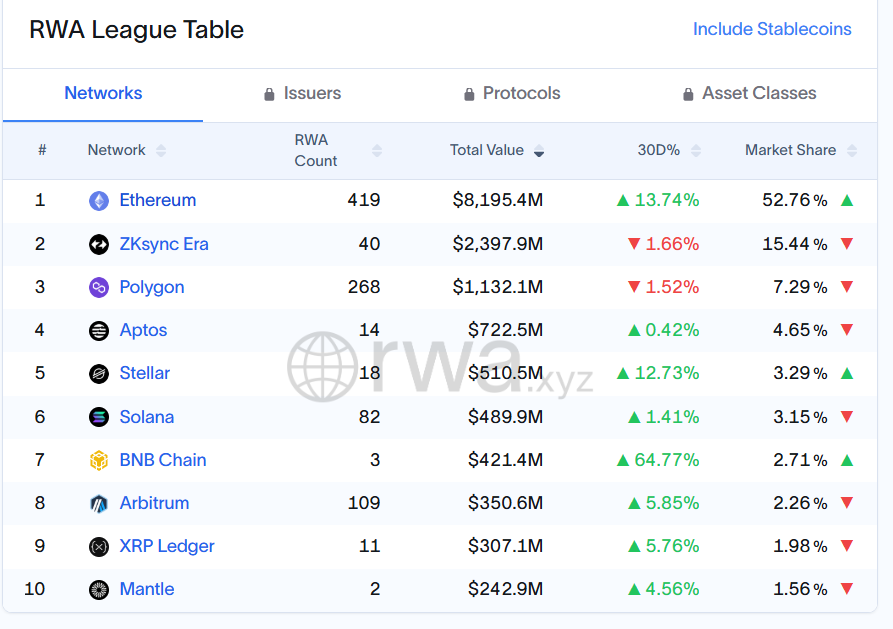
Task: Switch to the Protocols tab
Action: click(512, 93)
